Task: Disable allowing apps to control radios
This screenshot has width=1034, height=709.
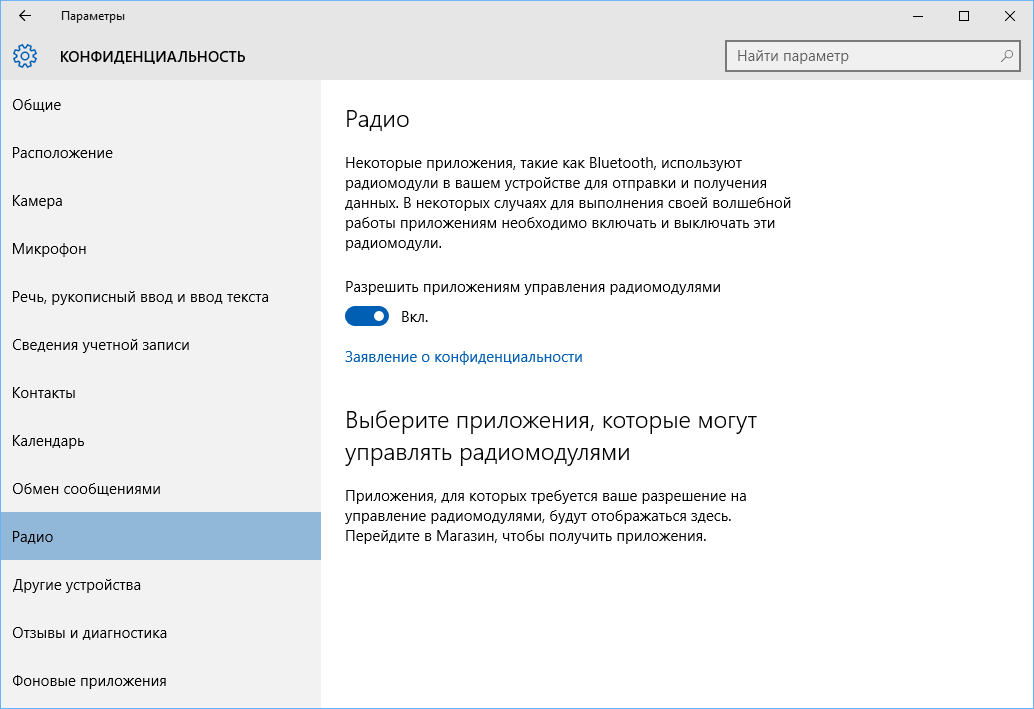Action: 367,315
